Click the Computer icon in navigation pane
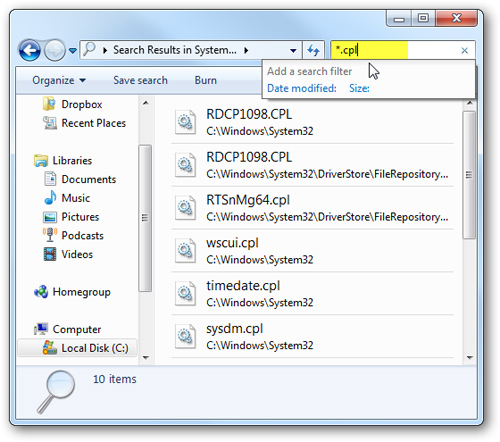Image resolution: width=500 pixels, height=442 pixels. click(41, 329)
